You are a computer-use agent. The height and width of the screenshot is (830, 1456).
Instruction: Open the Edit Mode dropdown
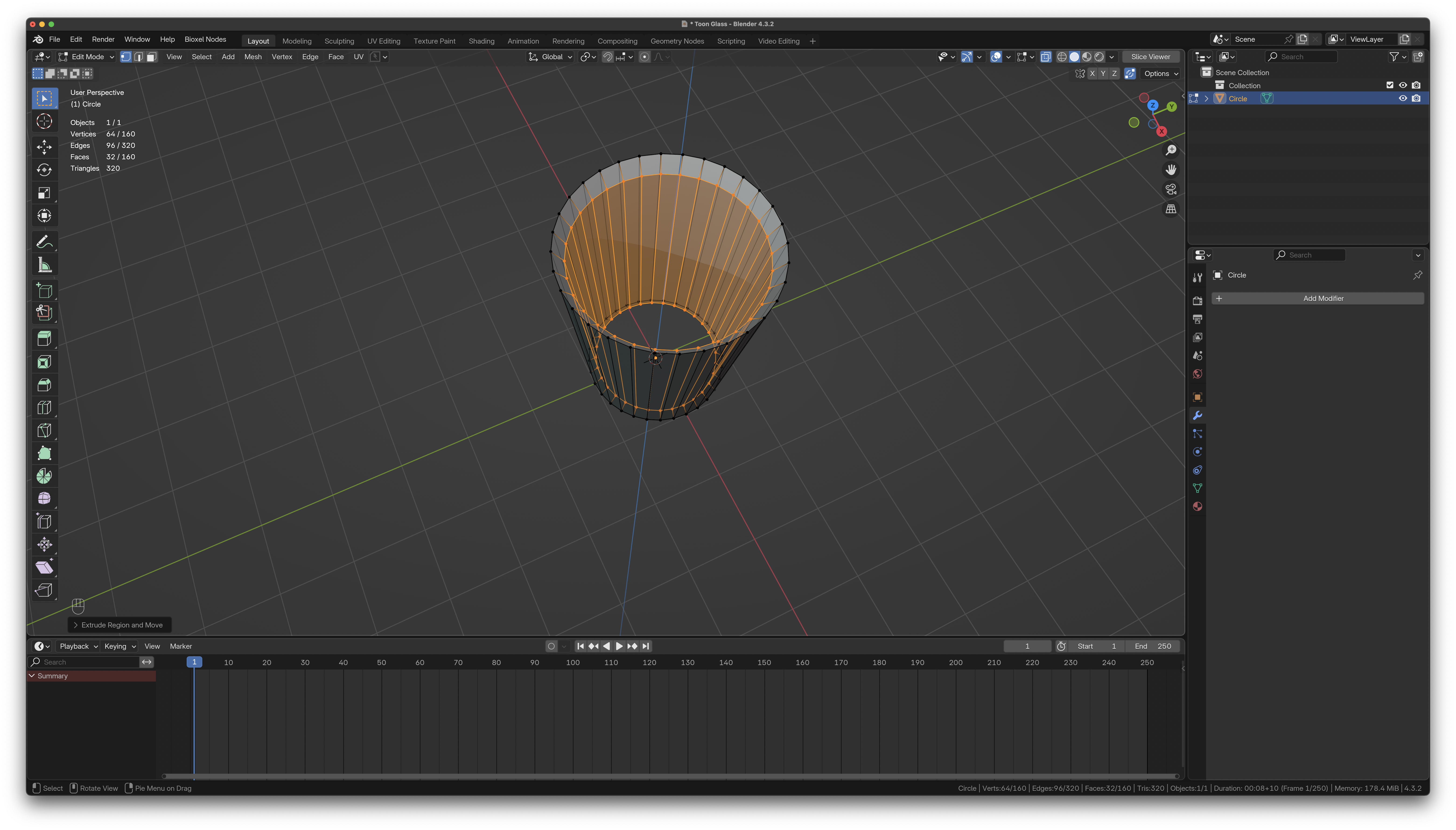86,56
